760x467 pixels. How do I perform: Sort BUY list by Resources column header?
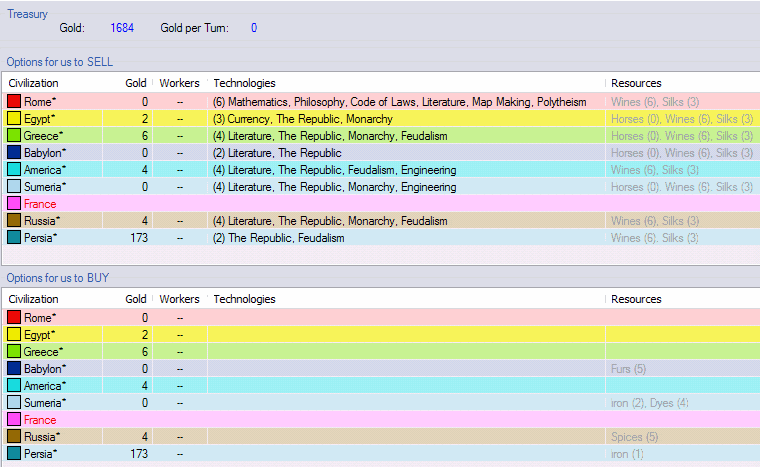pos(636,299)
